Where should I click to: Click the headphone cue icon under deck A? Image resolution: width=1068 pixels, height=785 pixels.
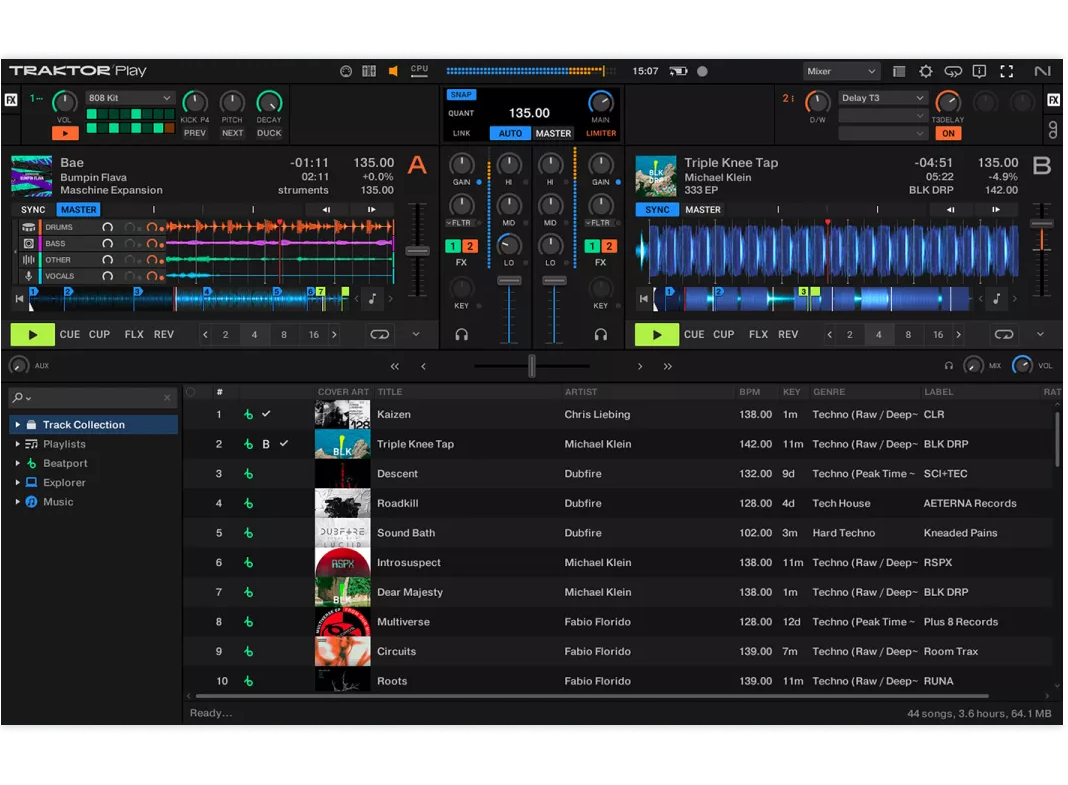point(459,335)
